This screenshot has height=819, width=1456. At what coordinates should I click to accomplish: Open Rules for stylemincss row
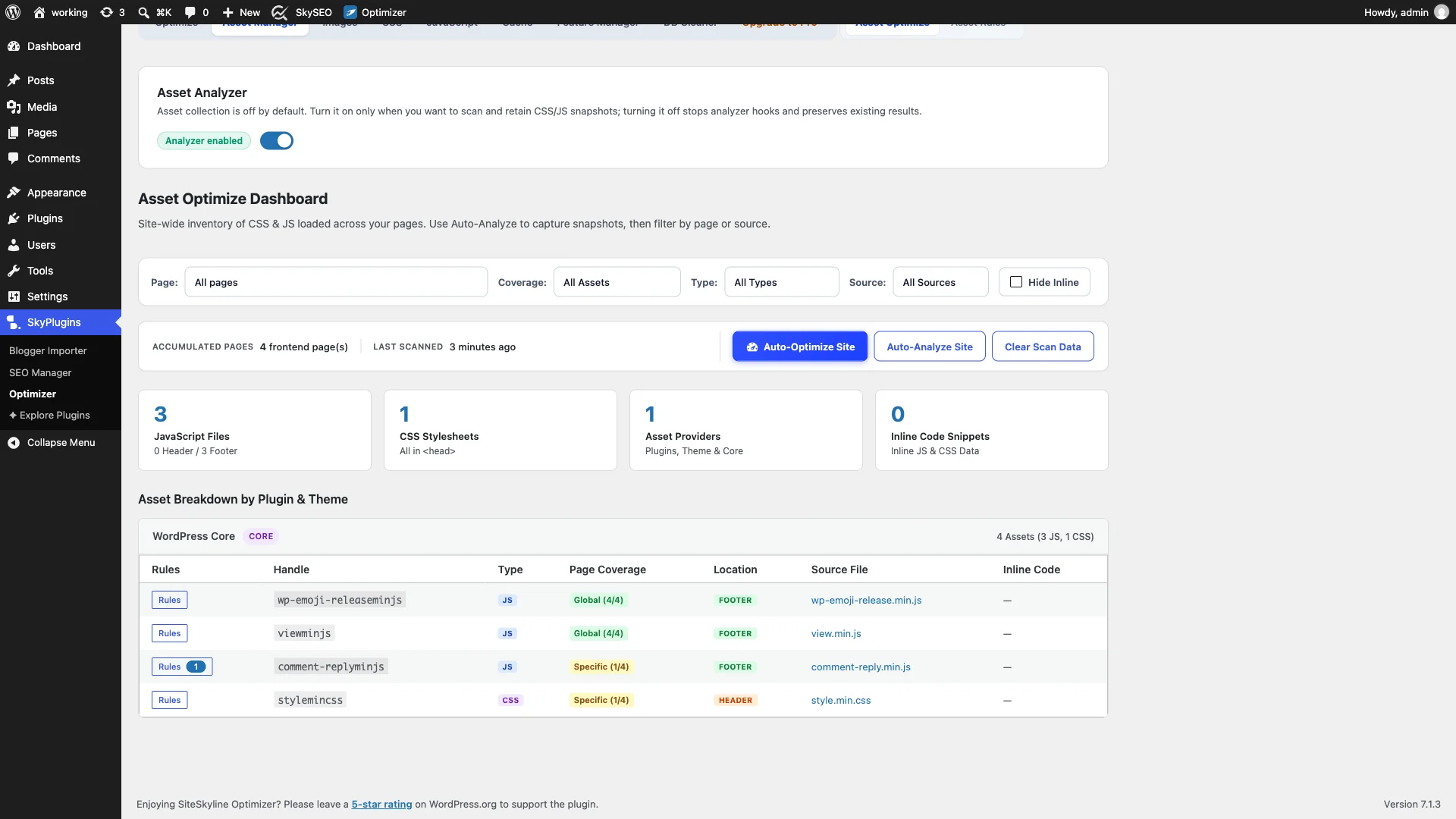(169, 700)
